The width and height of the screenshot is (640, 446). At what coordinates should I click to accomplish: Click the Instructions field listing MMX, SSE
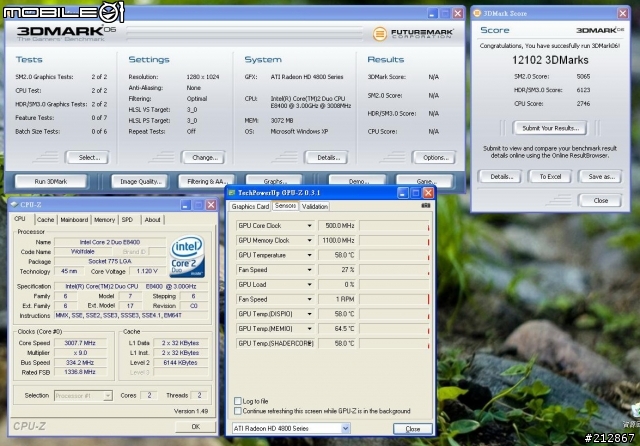pos(131,315)
